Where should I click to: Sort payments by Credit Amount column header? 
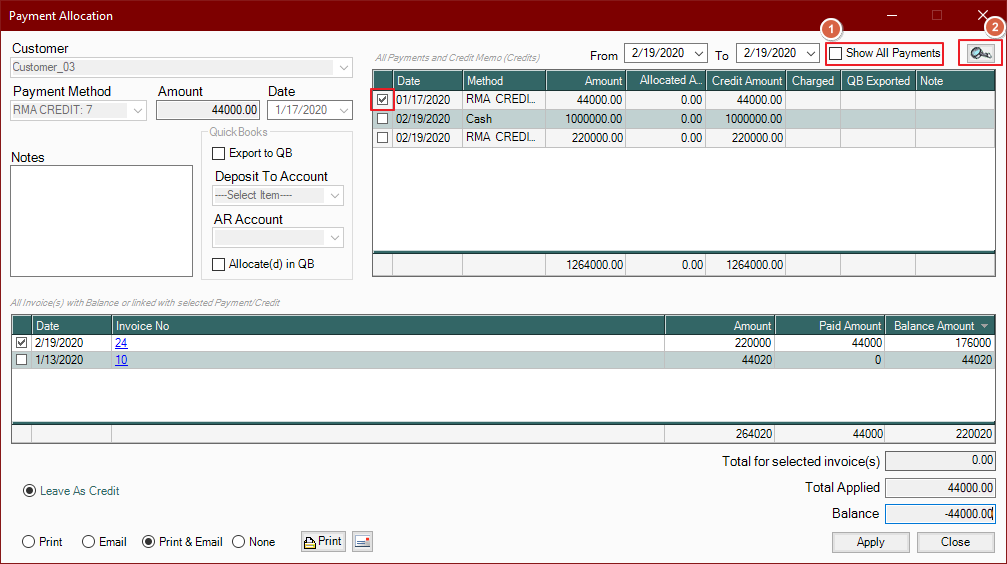747,81
